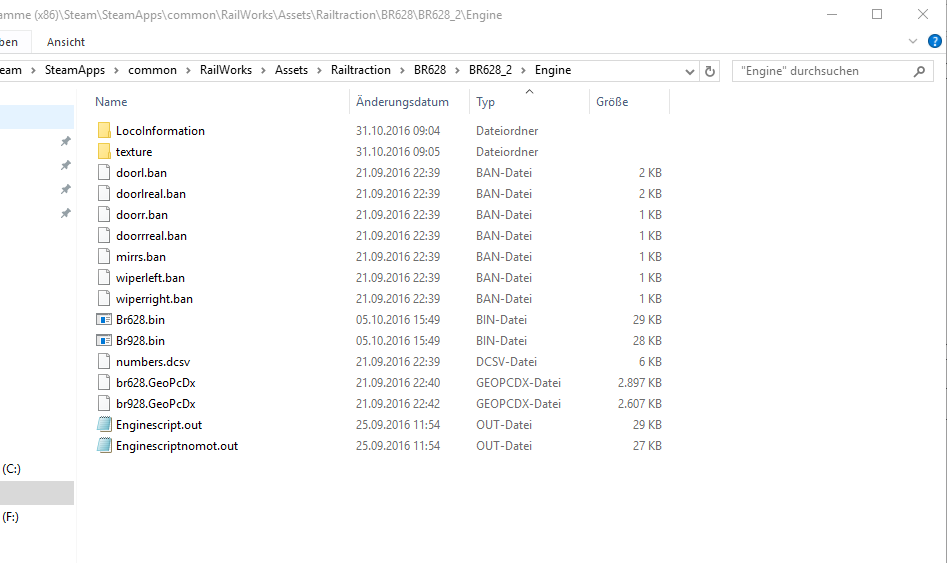The image size is (947, 563).
Task: Select the numbers.dcsv file icon
Action: (104, 362)
